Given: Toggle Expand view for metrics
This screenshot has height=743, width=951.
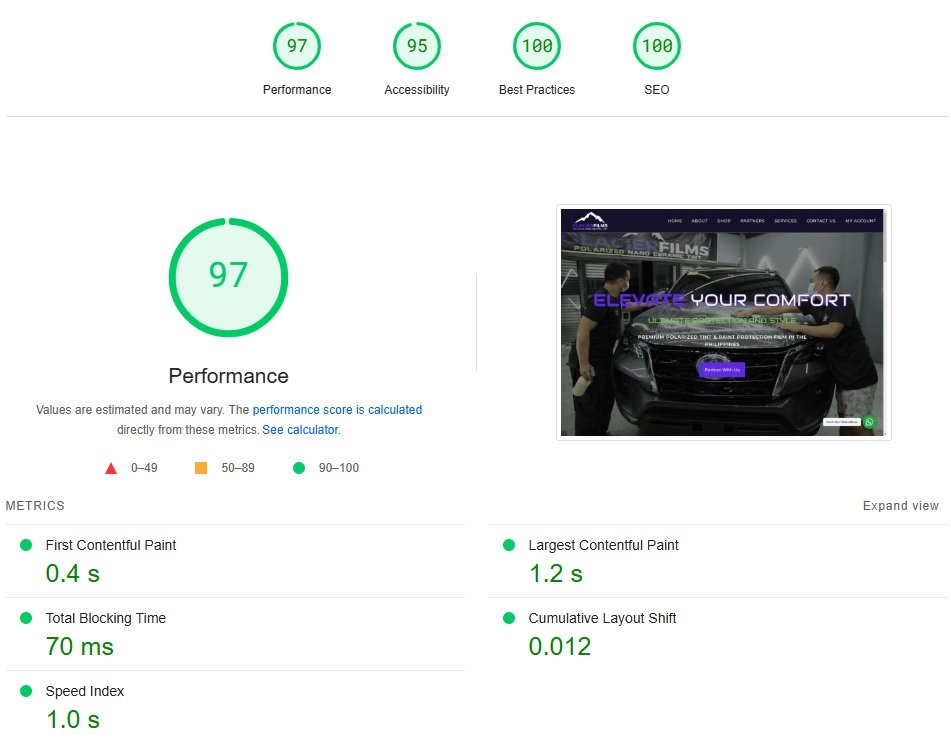Looking at the screenshot, I should [x=900, y=506].
